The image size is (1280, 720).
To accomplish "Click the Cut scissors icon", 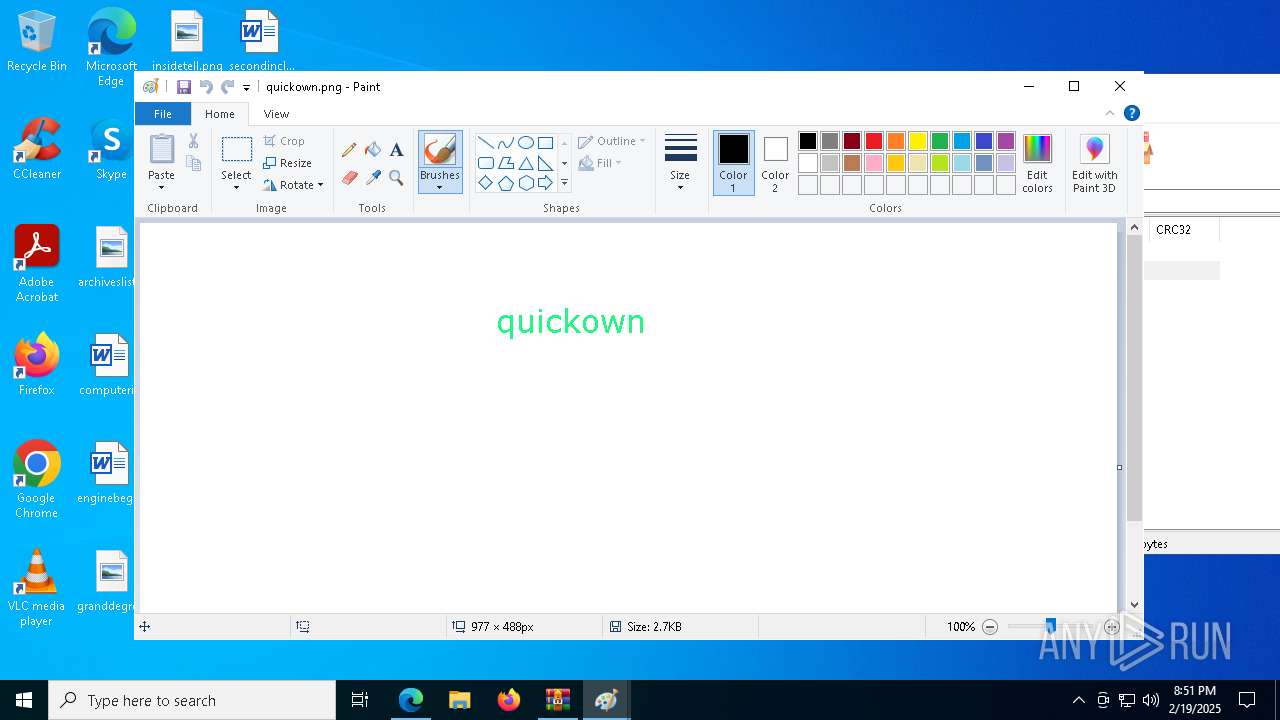I will point(193,142).
